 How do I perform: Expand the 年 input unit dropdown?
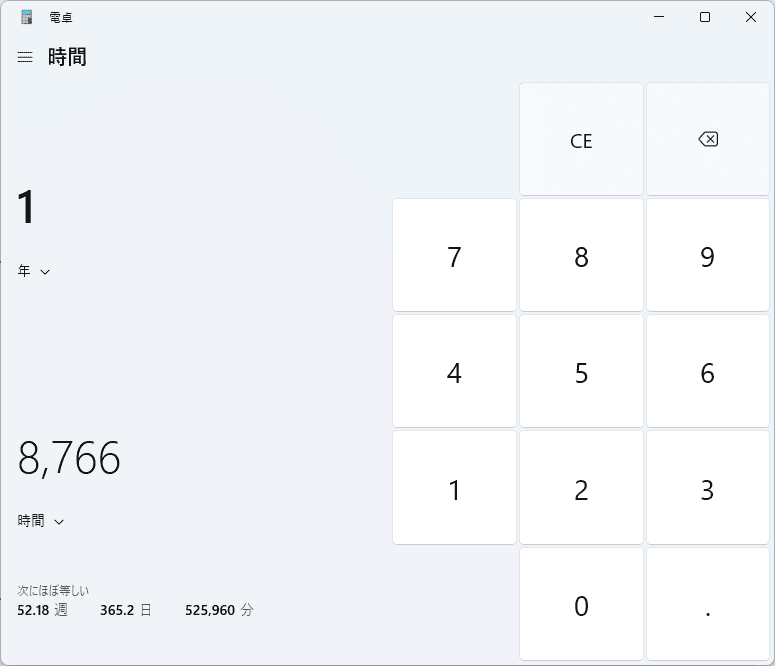(x=34, y=271)
